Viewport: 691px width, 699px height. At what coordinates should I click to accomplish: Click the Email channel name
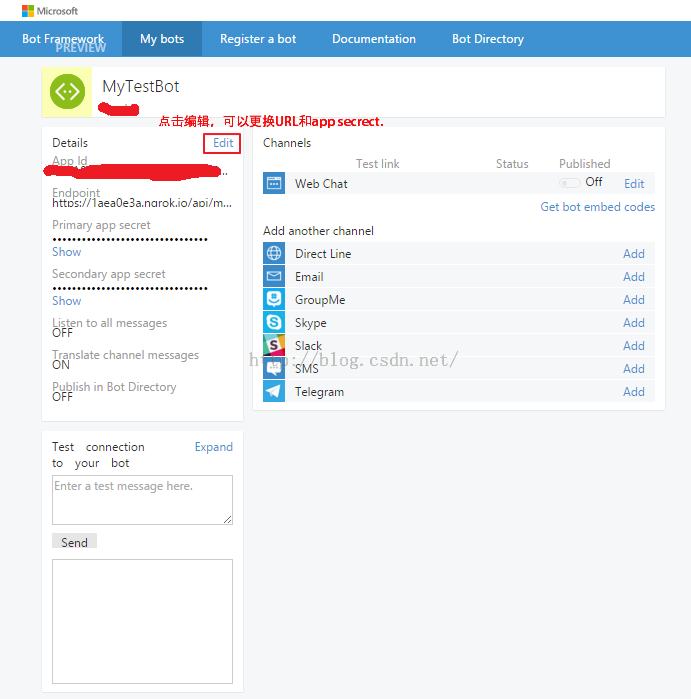click(x=309, y=277)
